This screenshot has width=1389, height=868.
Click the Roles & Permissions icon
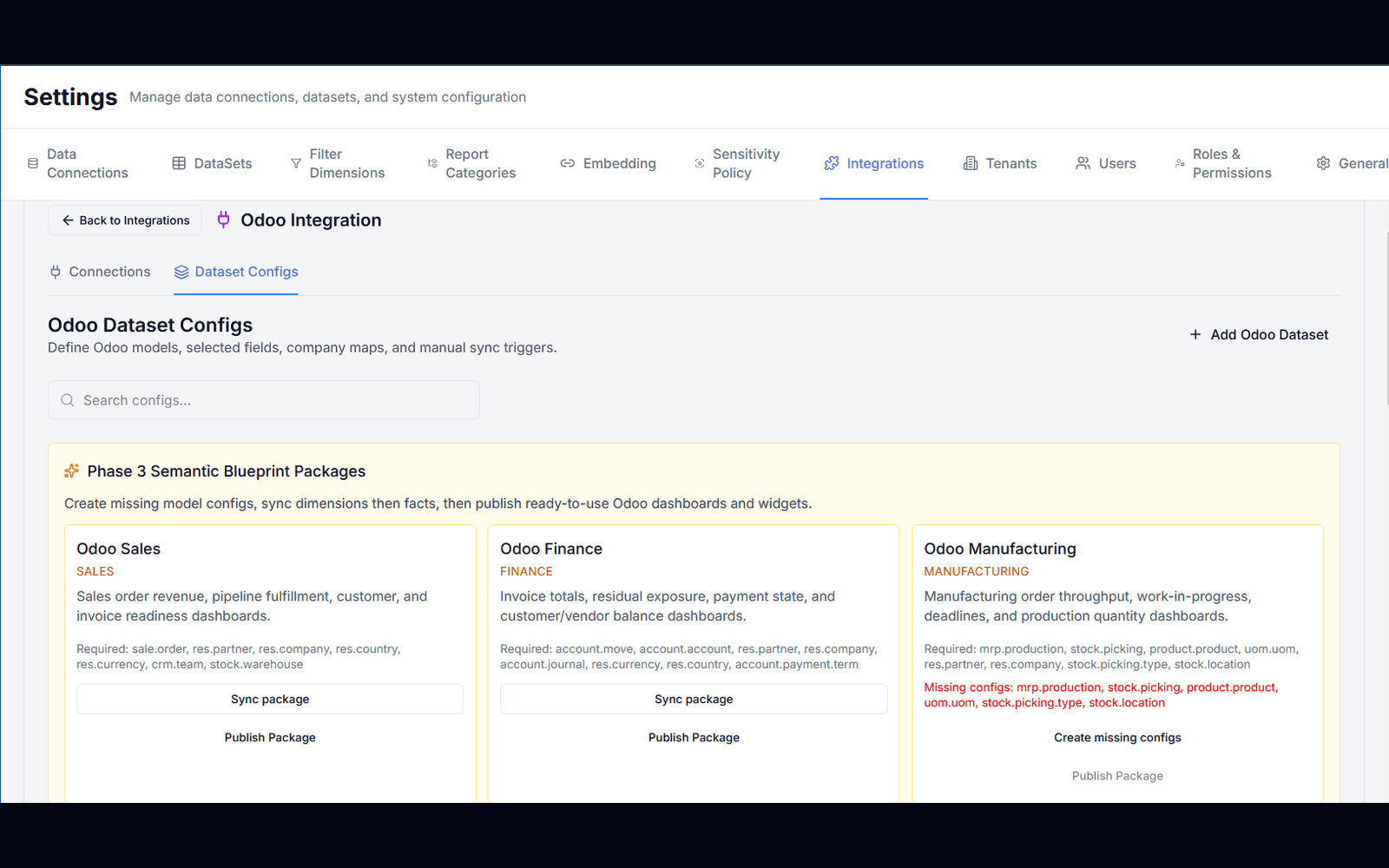tap(1180, 163)
